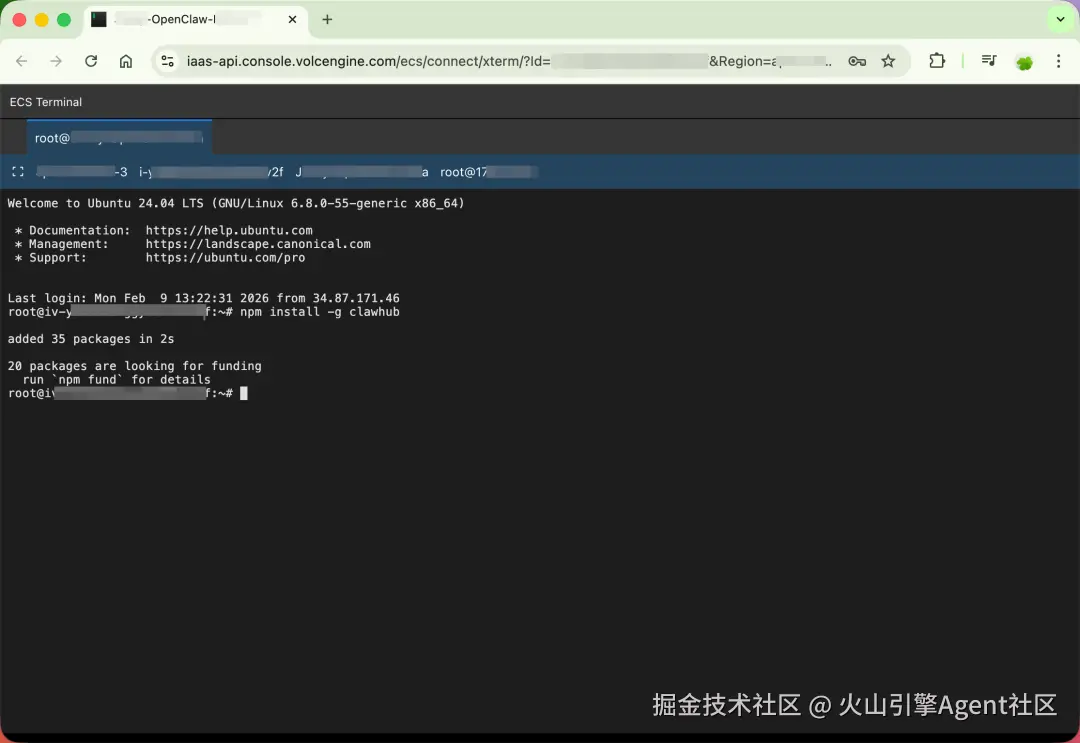Screen dimensions: 1080x743
Task: Open the https://landscape.canonical.com link
Action: (258, 244)
